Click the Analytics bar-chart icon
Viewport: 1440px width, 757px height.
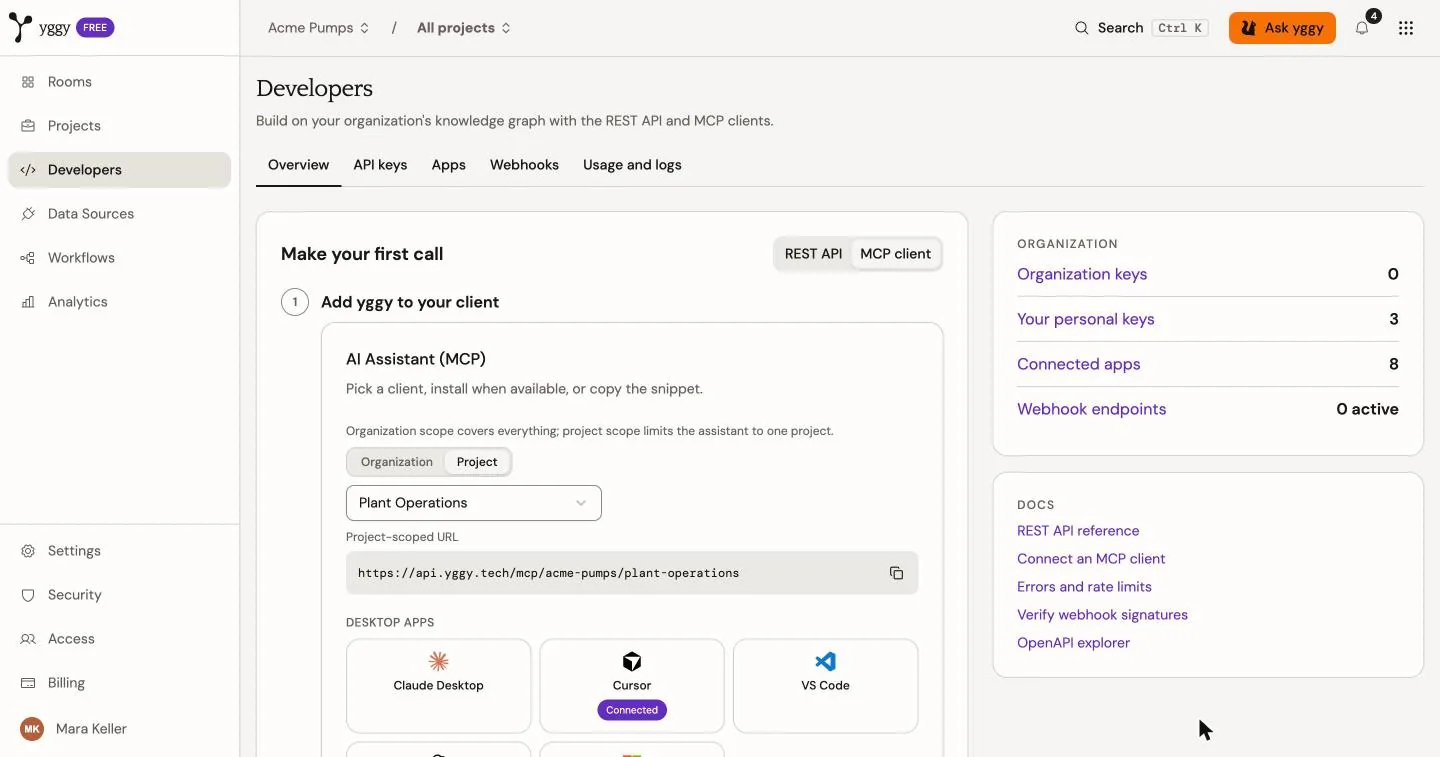(28, 302)
